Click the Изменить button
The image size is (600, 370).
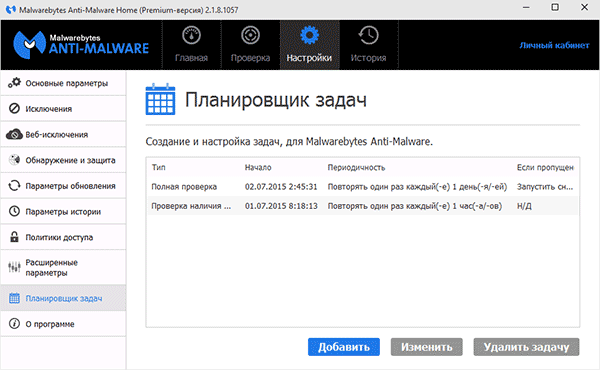coord(426,347)
